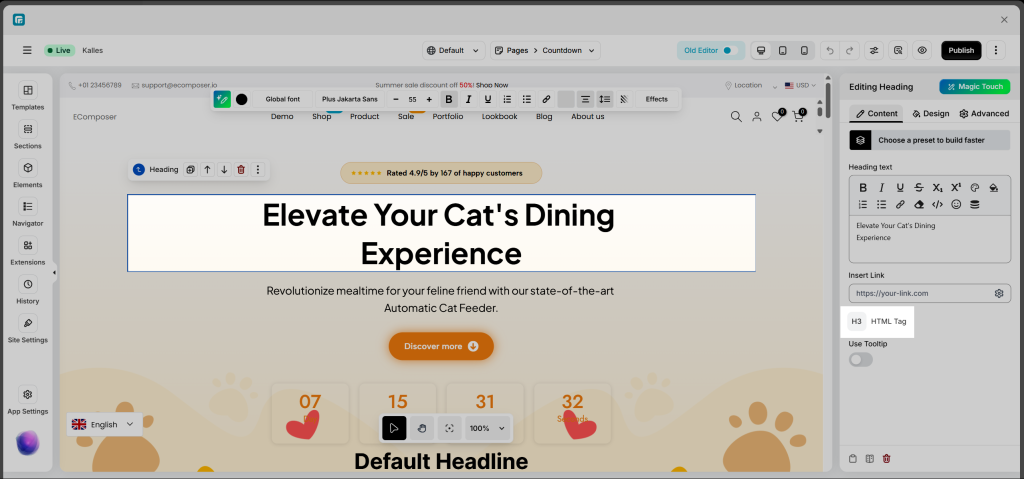Viewport: 1024px width, 479px height.
Task: Enable the Use Tooltip toggle
Action: pos(860,359)
